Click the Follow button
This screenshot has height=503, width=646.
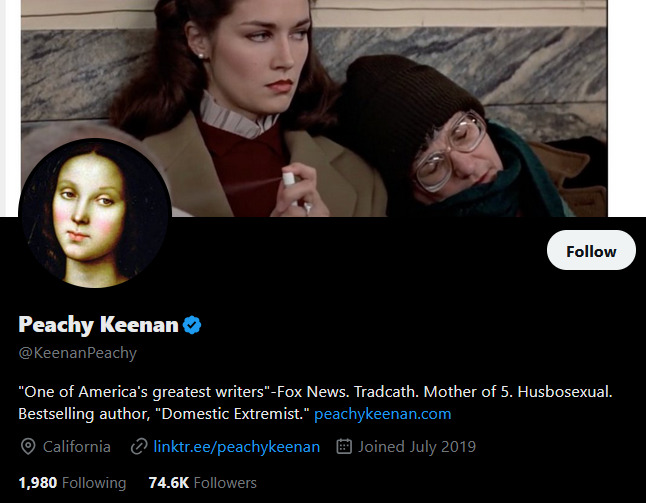[591, 251]
